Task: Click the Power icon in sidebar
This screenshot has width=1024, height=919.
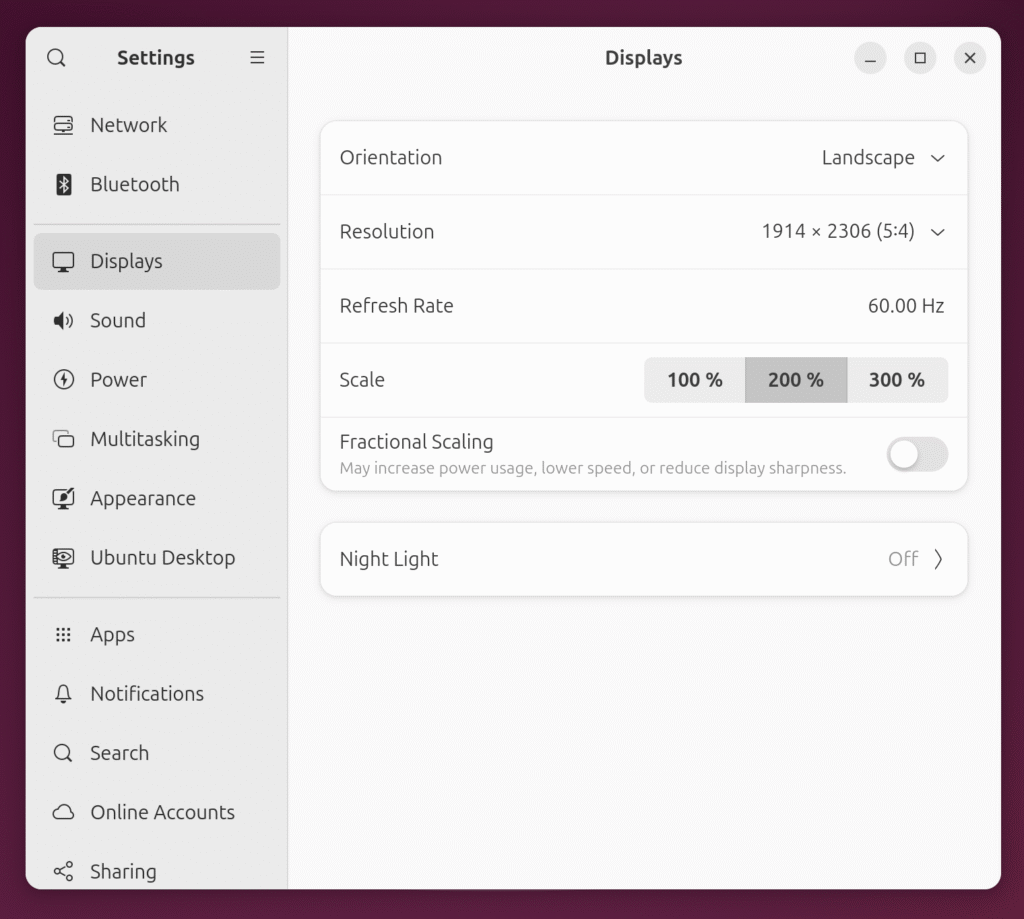Action: click(63, 380)
